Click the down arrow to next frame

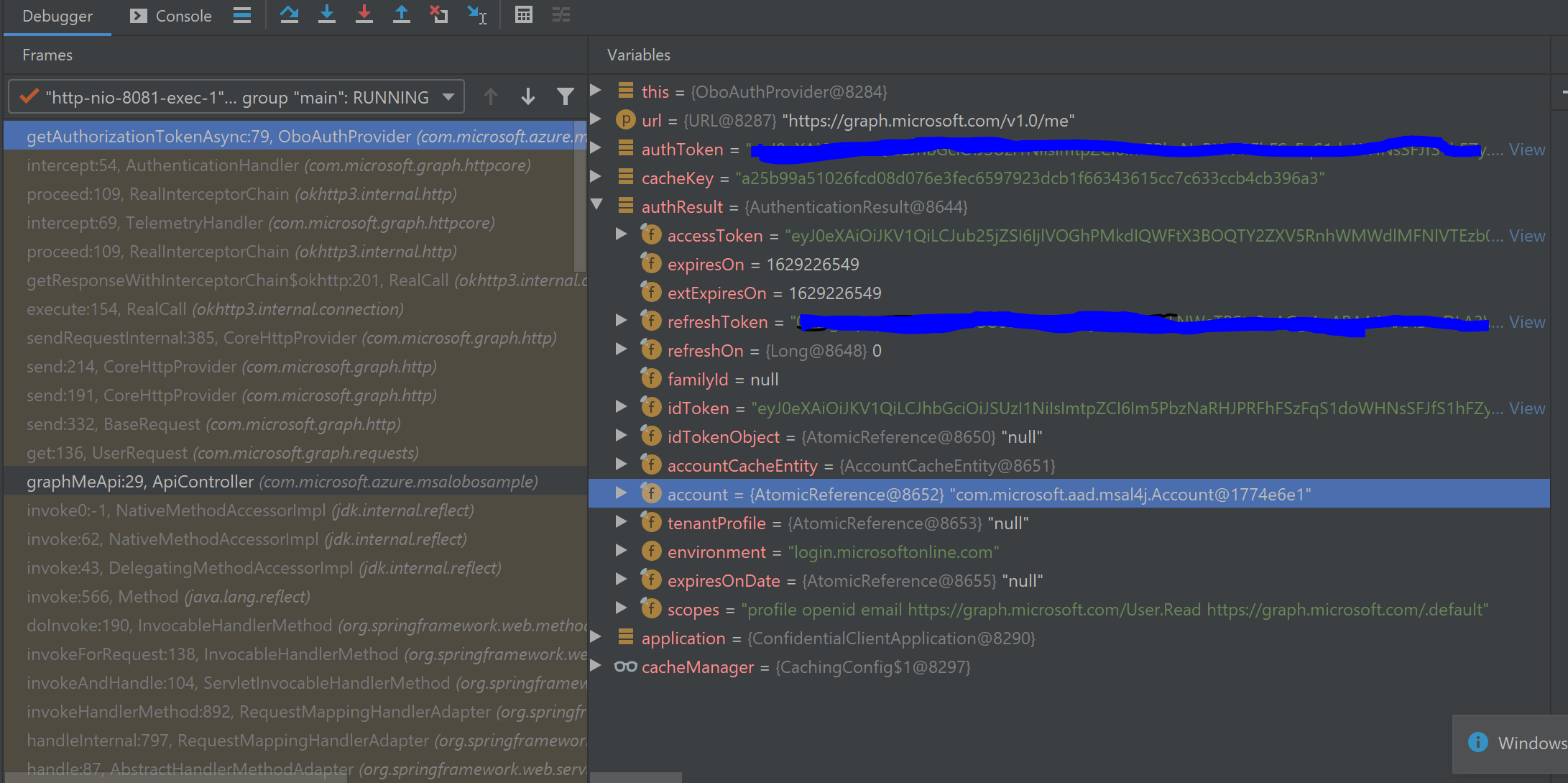point(527,96)
